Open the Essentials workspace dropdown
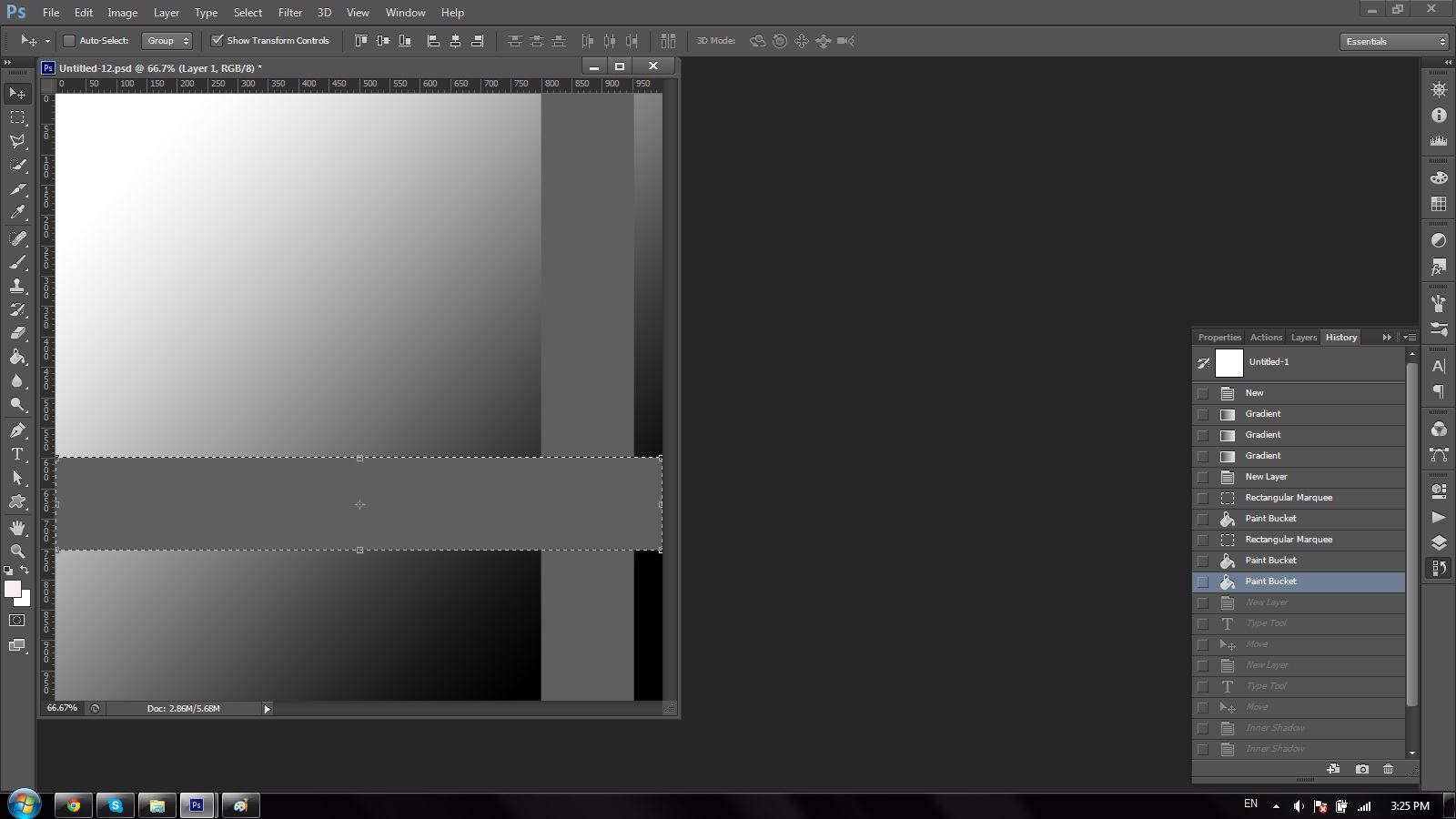 [x=1394, y=42]
